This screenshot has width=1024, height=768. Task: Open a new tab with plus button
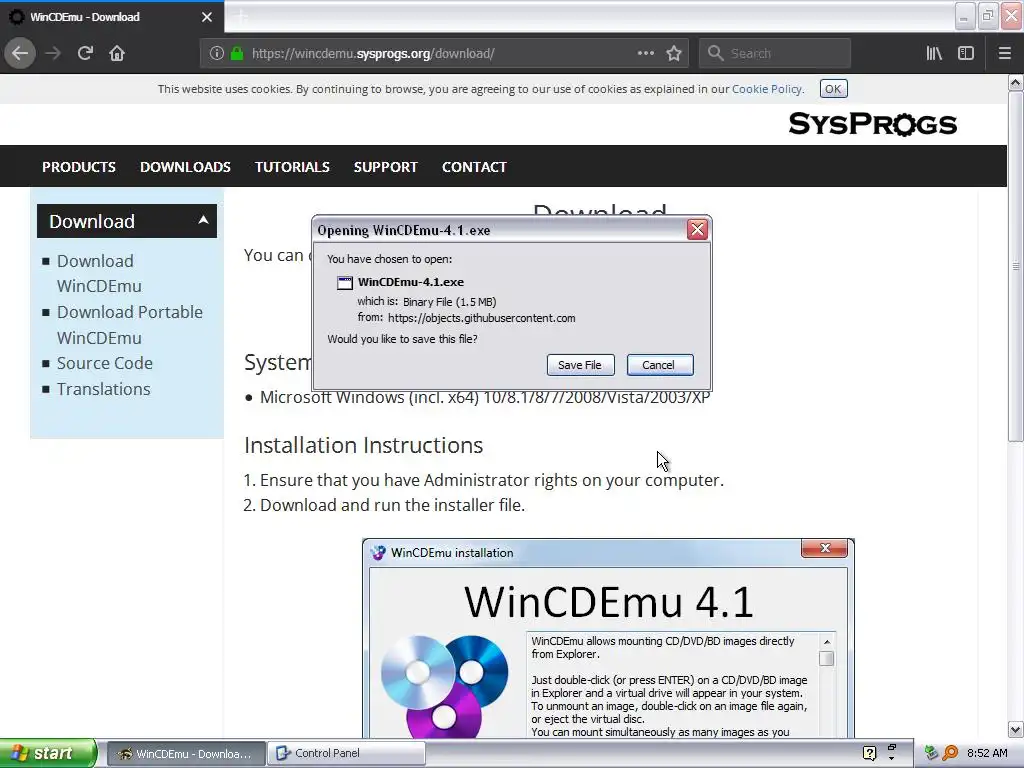point(241,17)
